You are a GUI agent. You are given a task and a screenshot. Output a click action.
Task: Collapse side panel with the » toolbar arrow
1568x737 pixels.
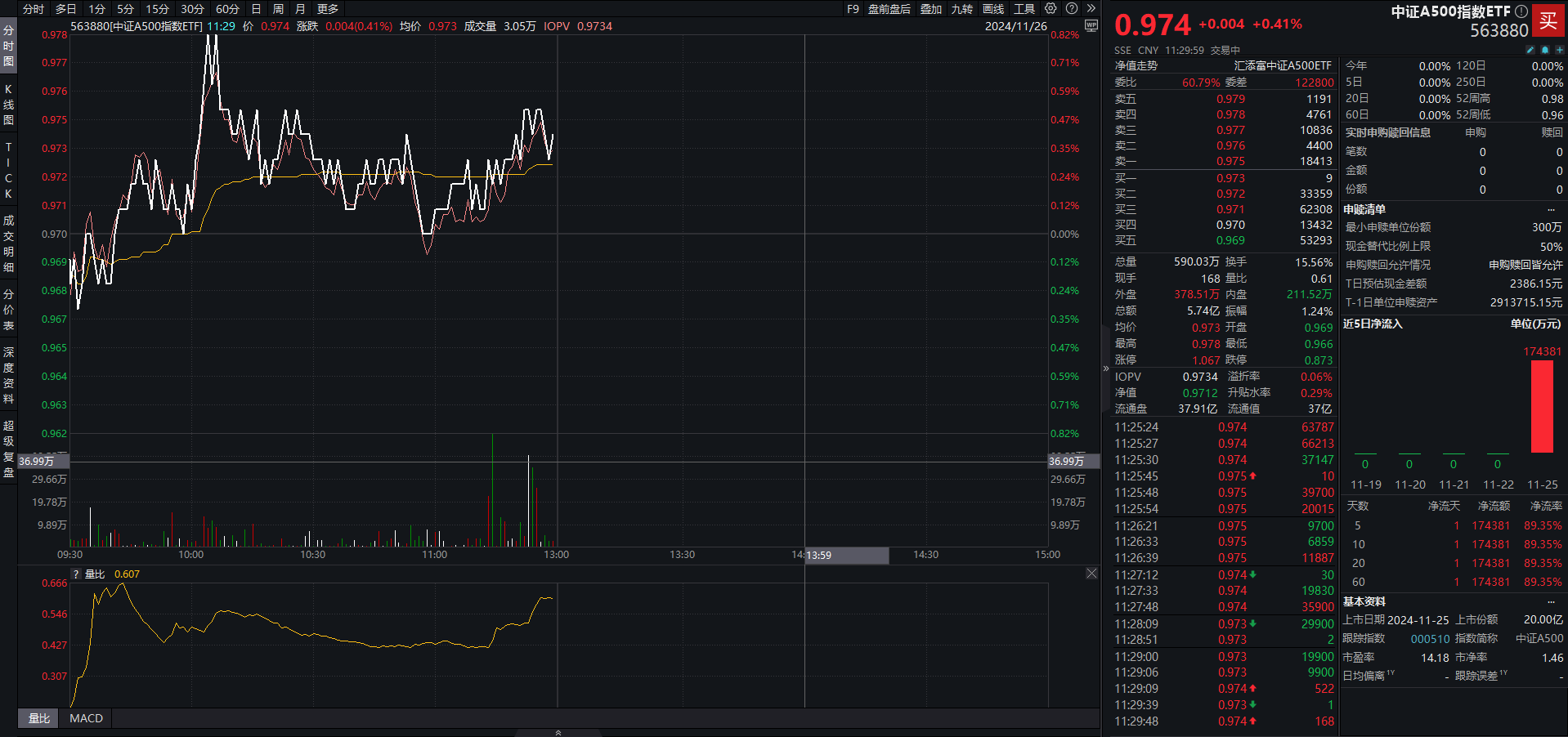pyautogui.click(x=1091, y=9)
